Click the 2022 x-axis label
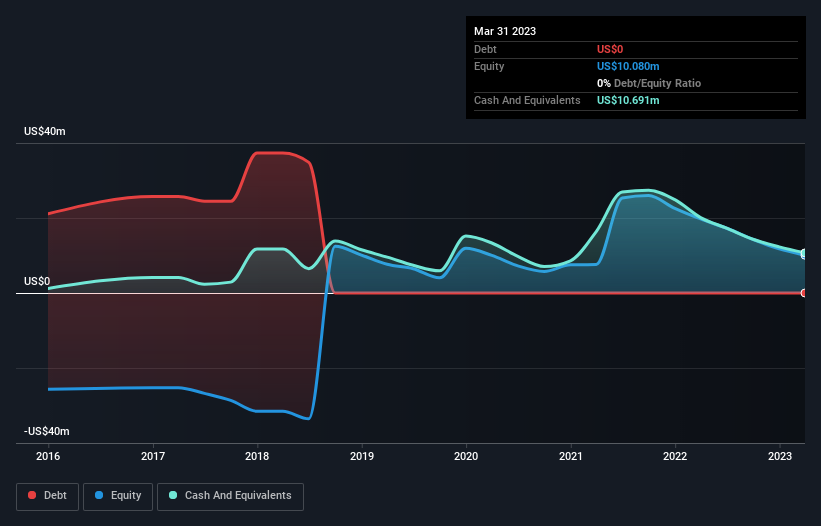The image size is (821, 526). click(x=675, y=456)
